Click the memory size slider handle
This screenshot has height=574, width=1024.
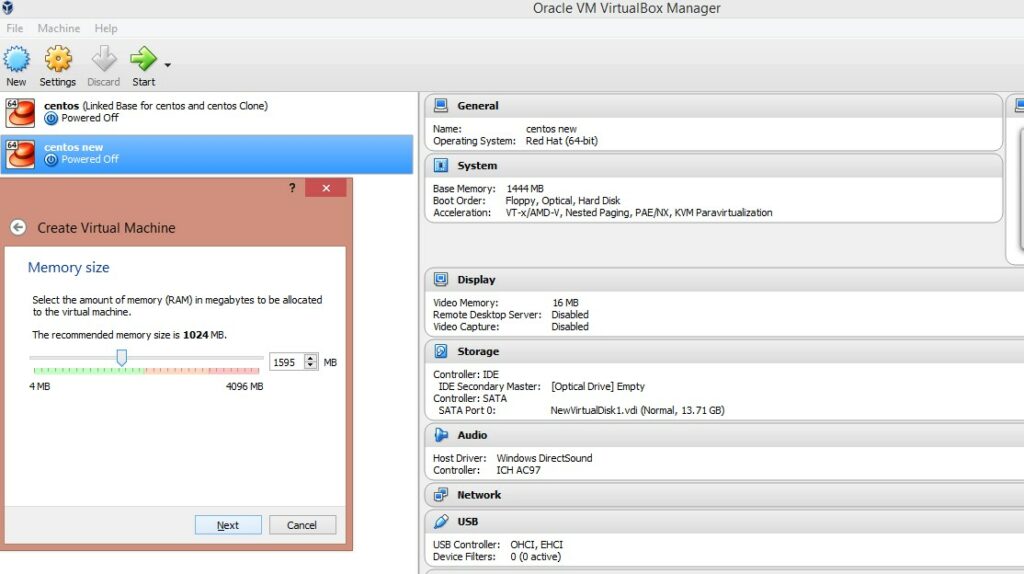coord(121,357)
